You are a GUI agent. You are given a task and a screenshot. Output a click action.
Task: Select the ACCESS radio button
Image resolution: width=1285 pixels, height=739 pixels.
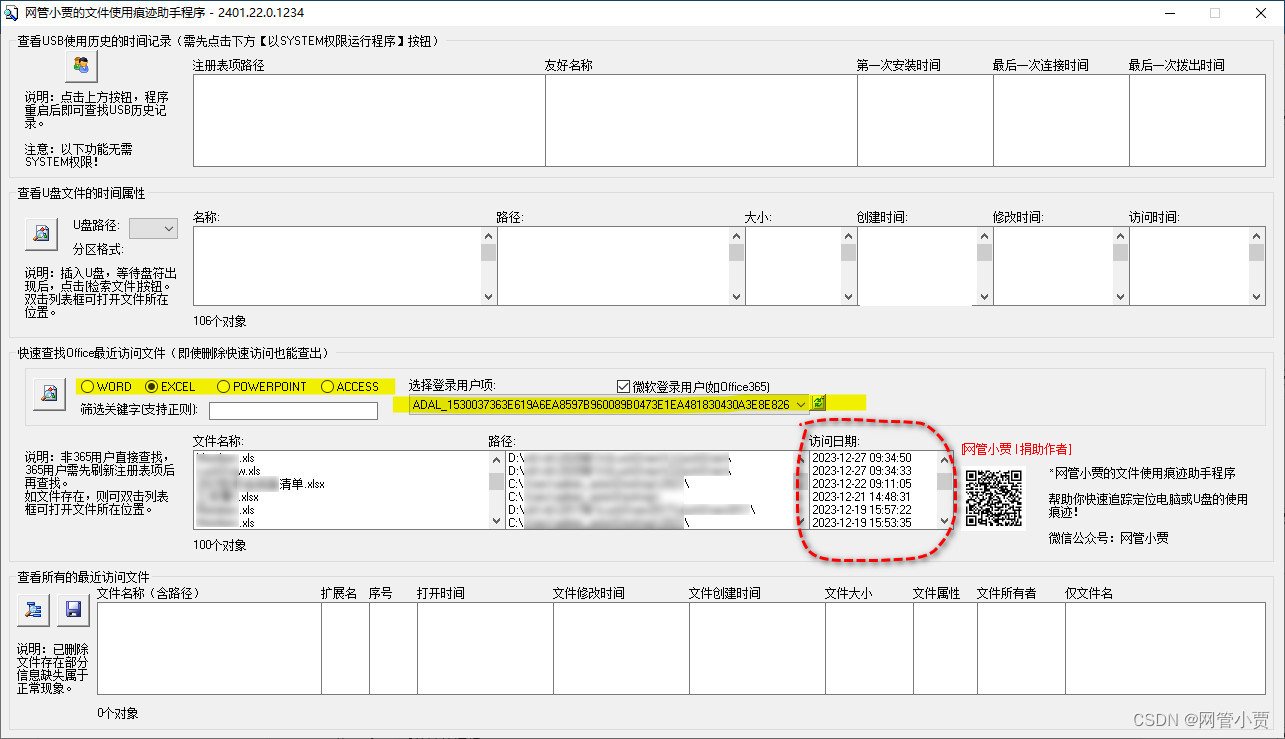point(350,387)
